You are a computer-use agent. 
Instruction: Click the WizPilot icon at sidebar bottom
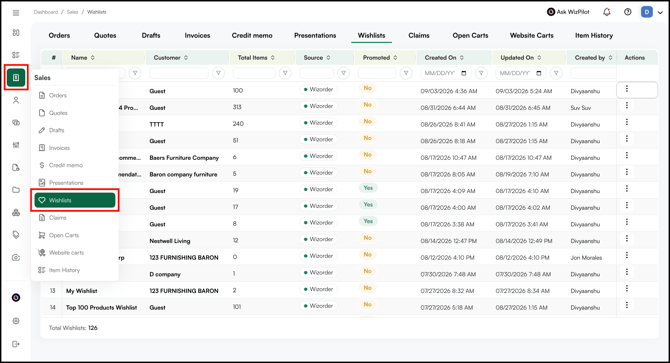[16, 298]
